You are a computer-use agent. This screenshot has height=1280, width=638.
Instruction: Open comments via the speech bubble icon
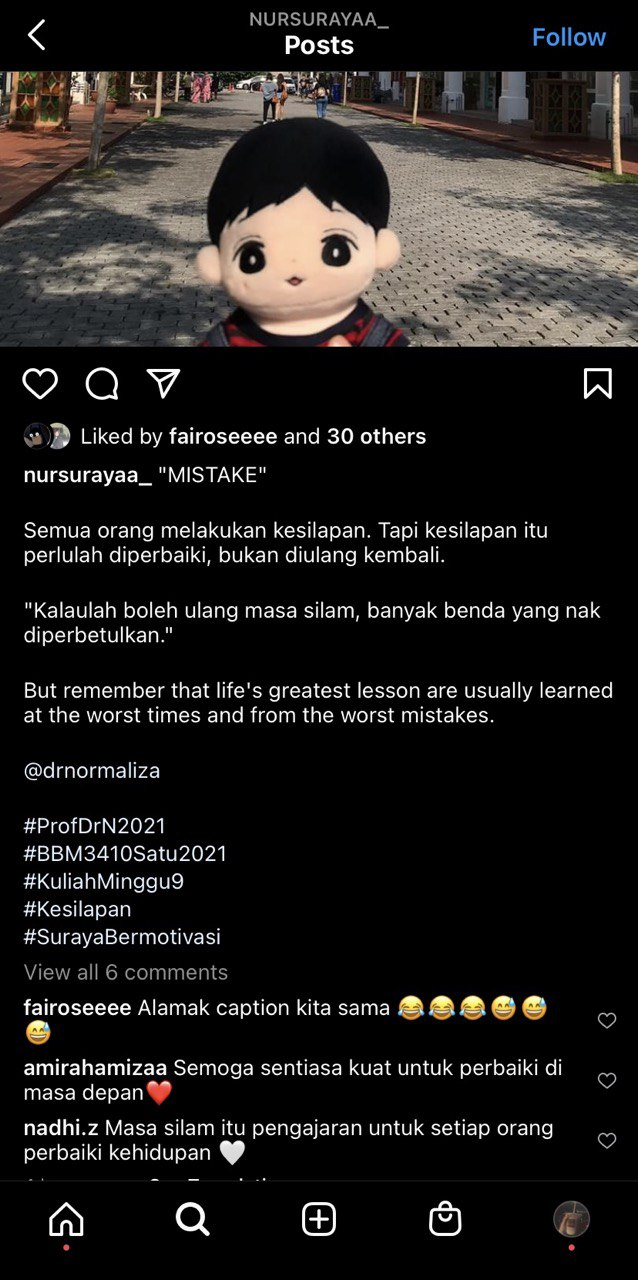[102, 384]
